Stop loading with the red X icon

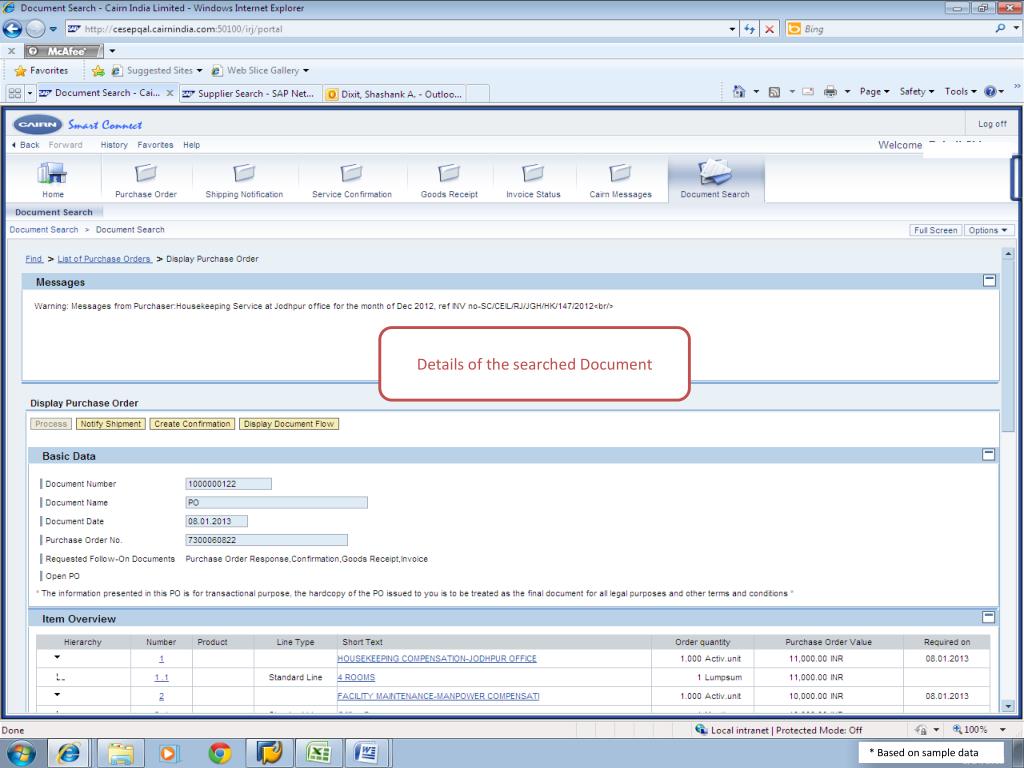coord(770,29)
